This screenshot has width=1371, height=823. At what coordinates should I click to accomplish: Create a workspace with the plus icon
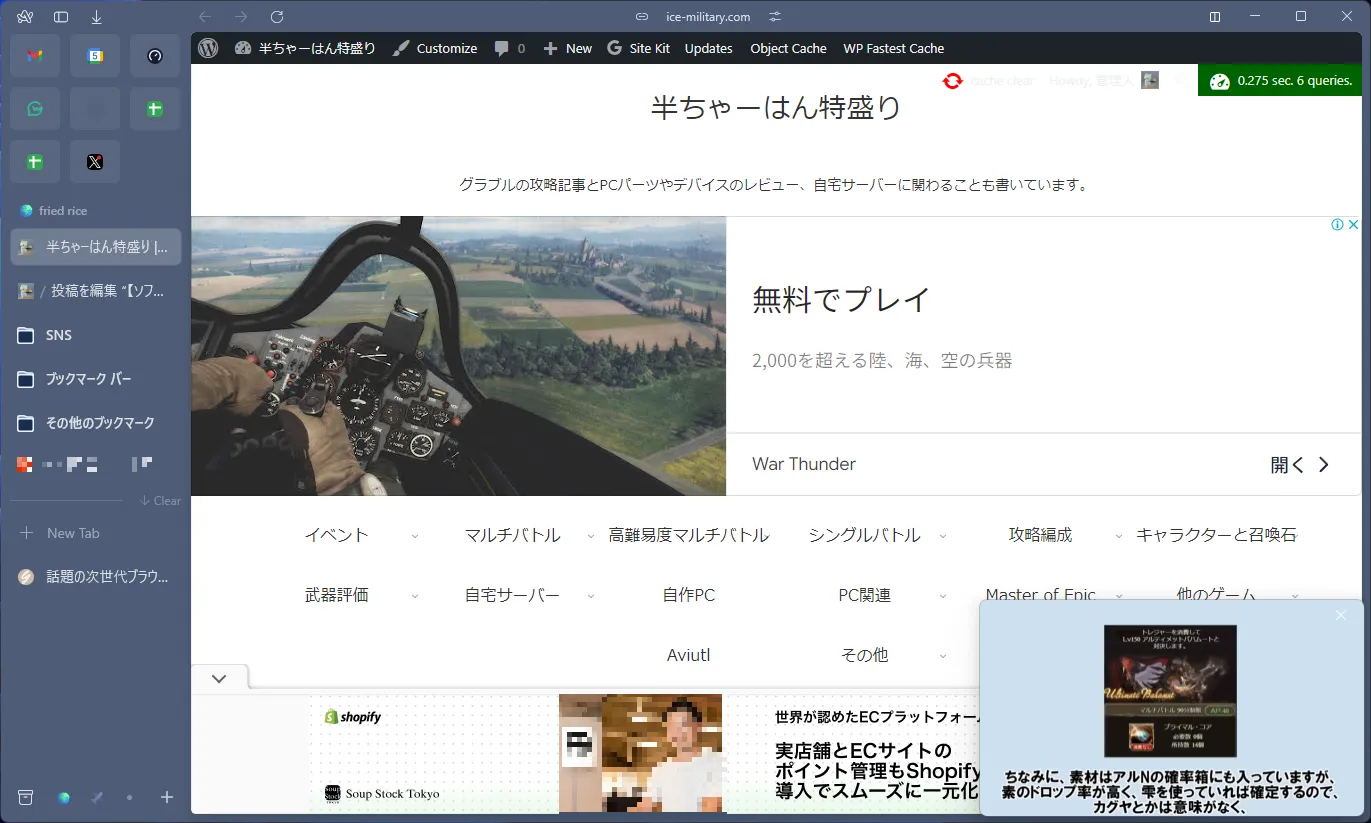coord(167,798)
